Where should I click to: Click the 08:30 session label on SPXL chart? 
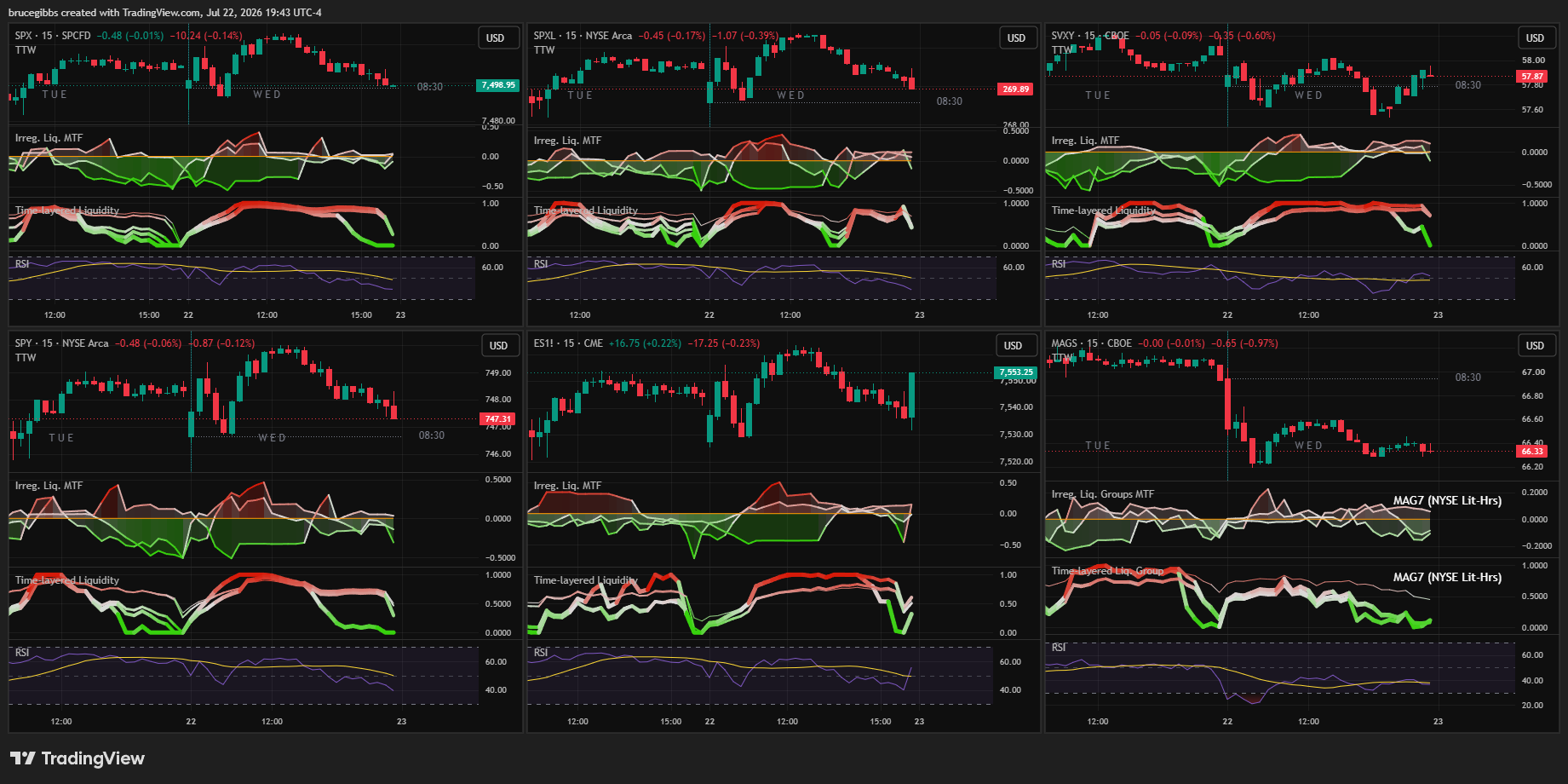tap(950, 101)
